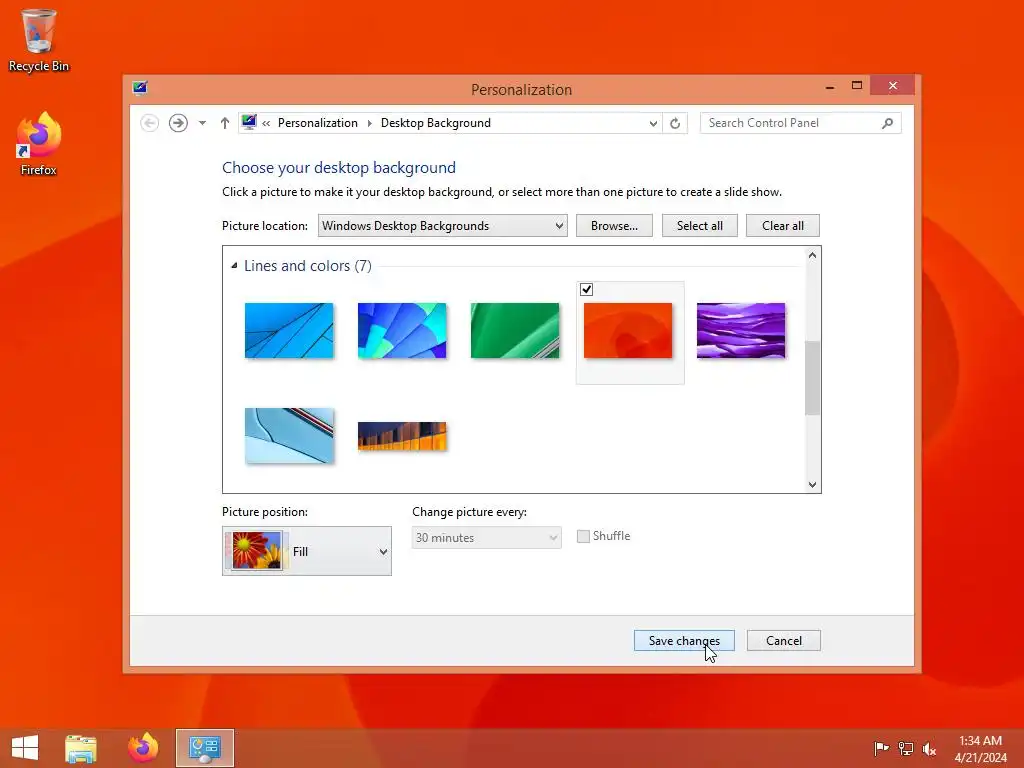Select the Firefox desktop shortcut
This screenshot has height=768, width=1024.
[38, 144]
